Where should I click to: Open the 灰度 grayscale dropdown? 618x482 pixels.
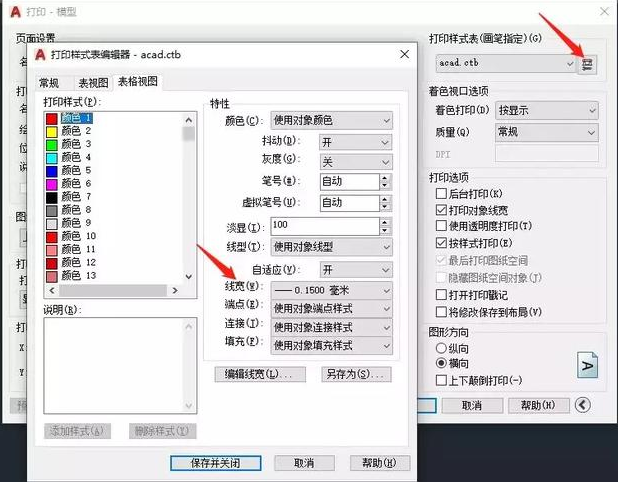pos(356,162)
